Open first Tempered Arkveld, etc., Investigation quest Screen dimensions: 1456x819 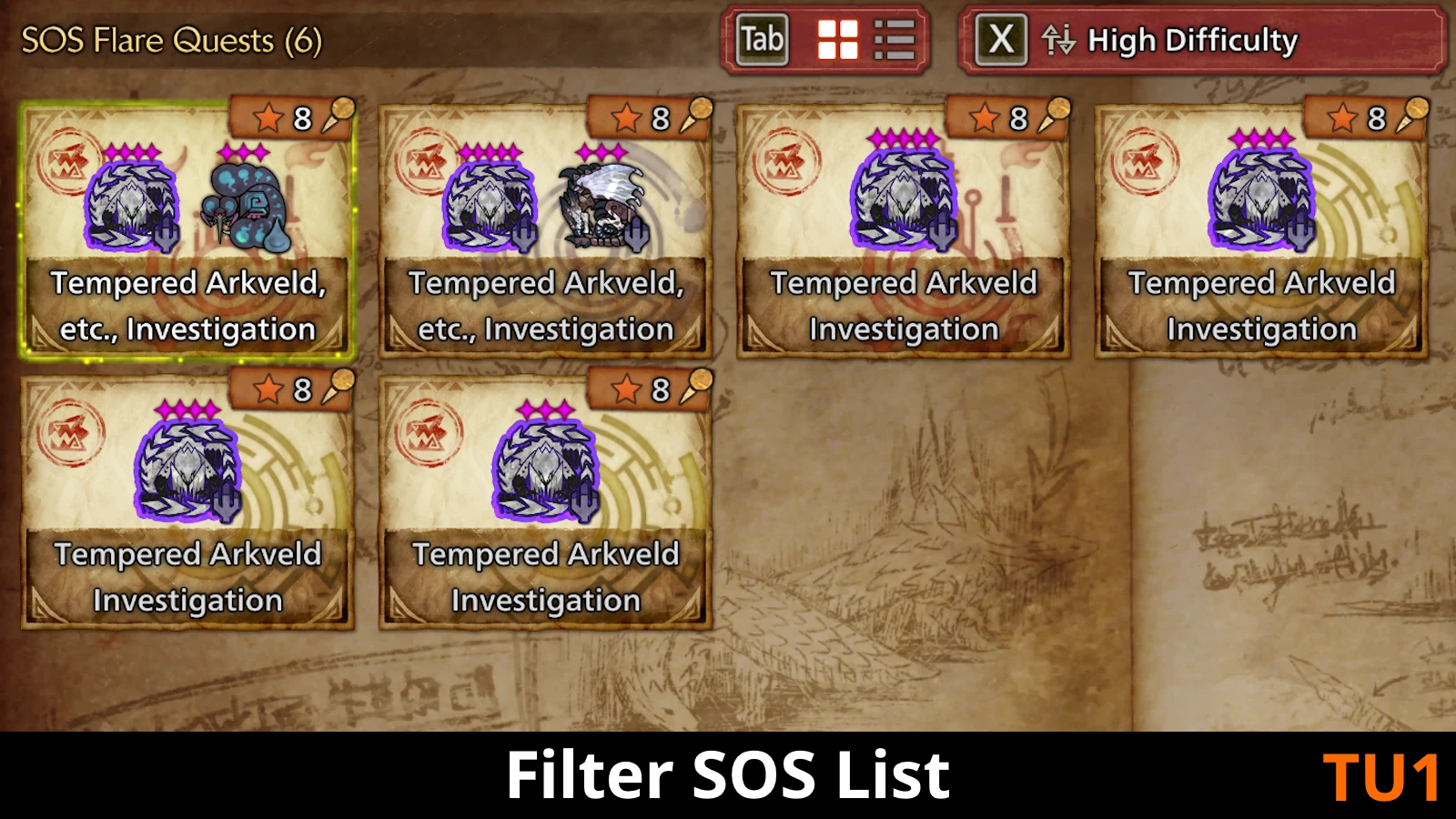[x=187, y=229]
